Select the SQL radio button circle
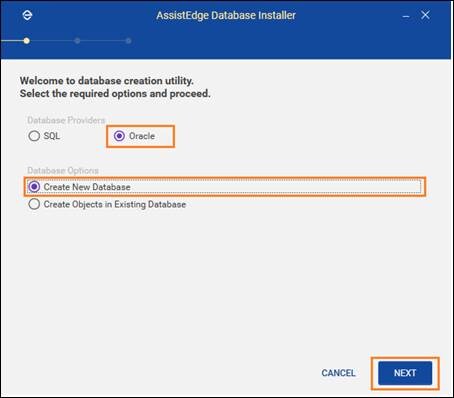The width and height of the screenshot is (454, 398). [34, 136]
